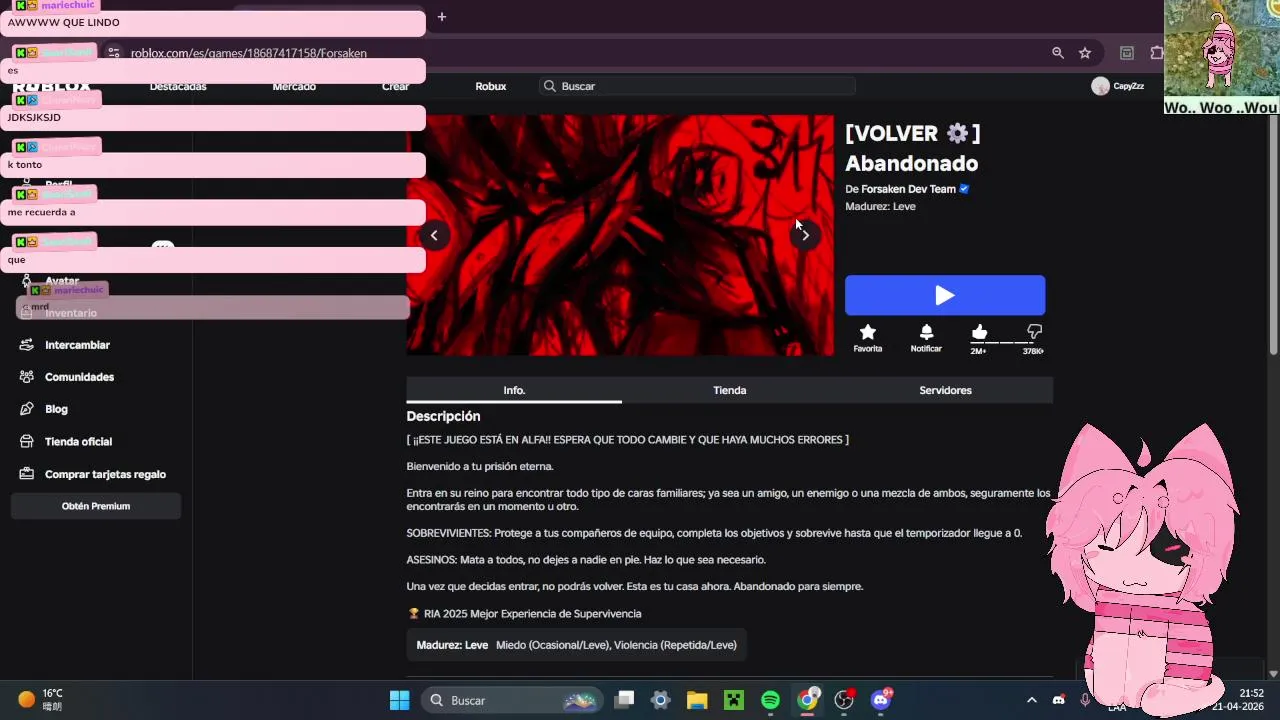Click the Intercambiar sidebar link

tap(77, 345)
